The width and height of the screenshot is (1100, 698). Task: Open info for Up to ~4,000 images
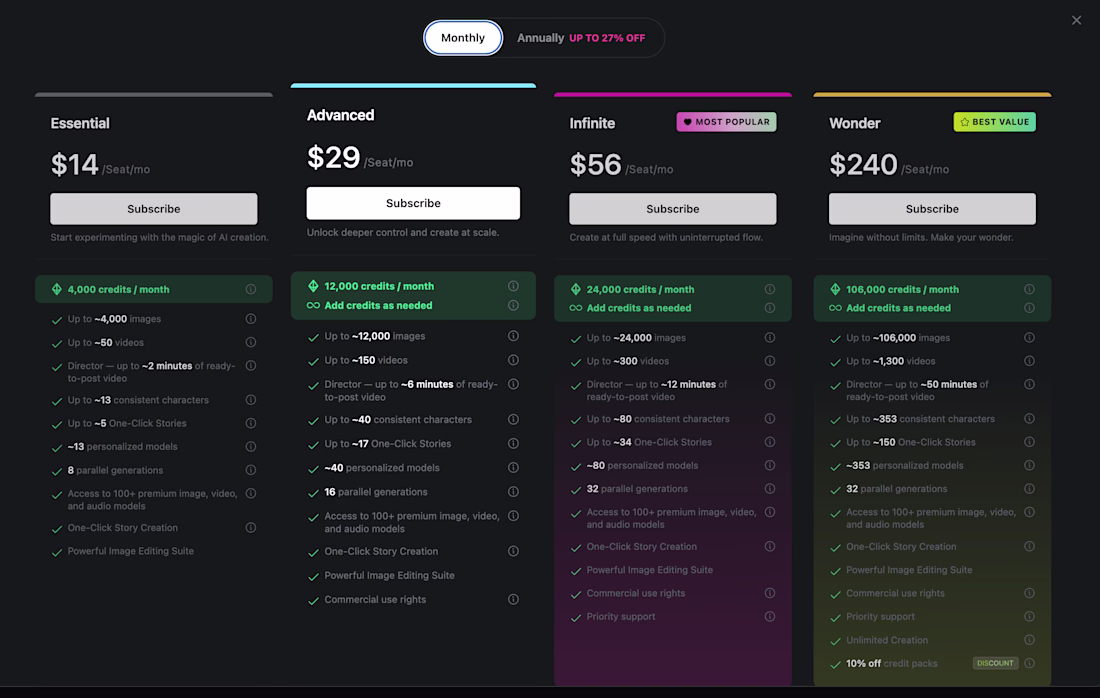click(x=250, y=318)
